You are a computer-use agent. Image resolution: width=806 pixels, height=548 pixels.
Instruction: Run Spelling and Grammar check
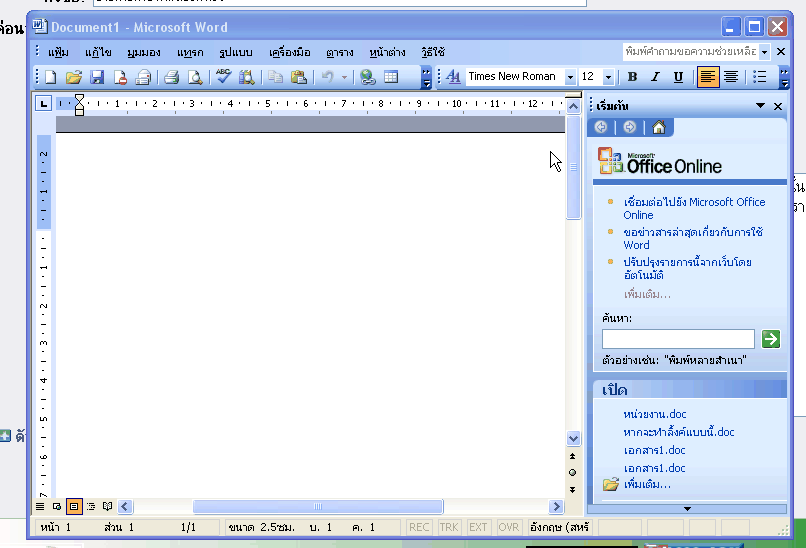223,77
